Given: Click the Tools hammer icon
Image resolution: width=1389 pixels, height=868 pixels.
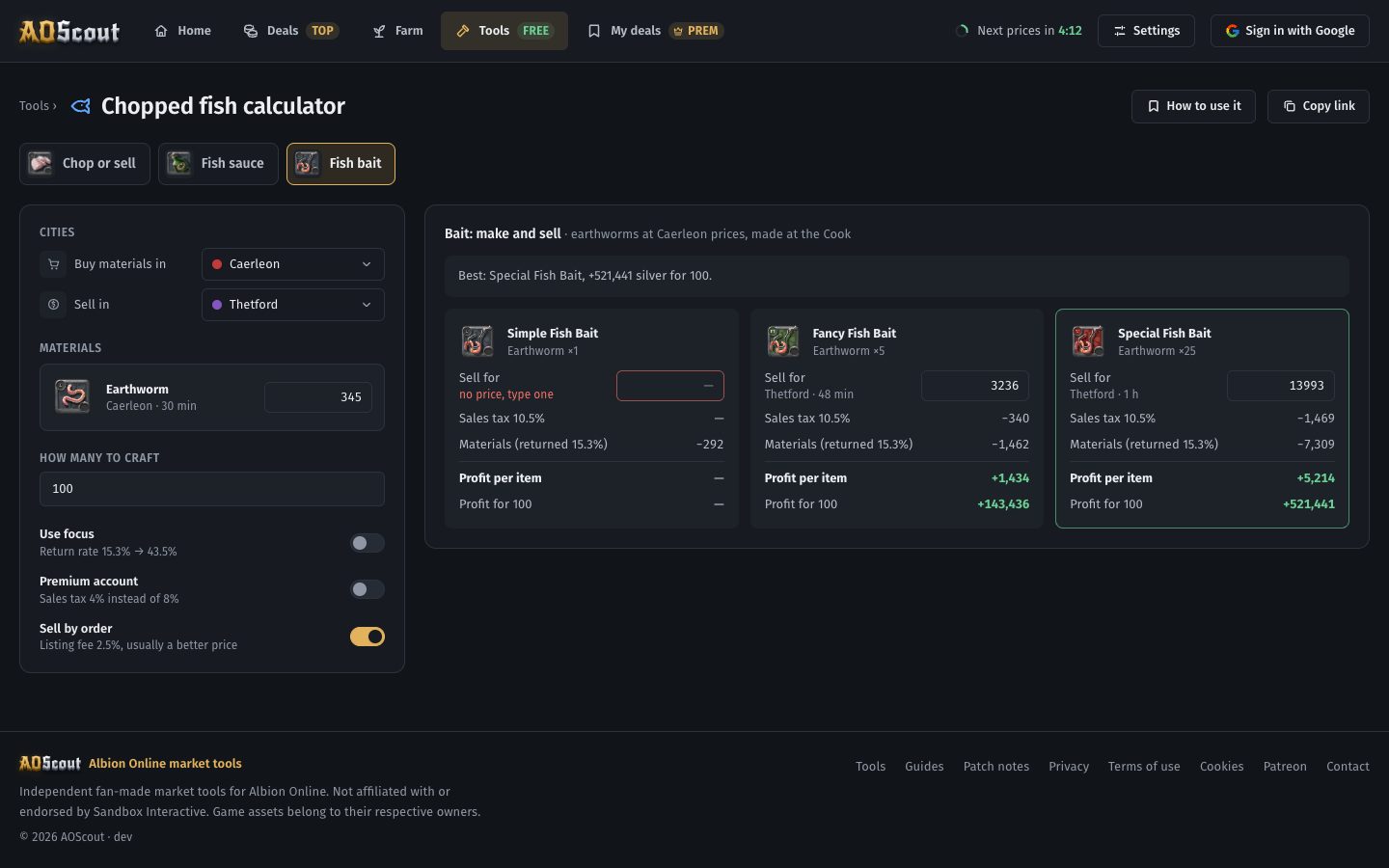Looking at the screenshot, I should coord(463,31).
